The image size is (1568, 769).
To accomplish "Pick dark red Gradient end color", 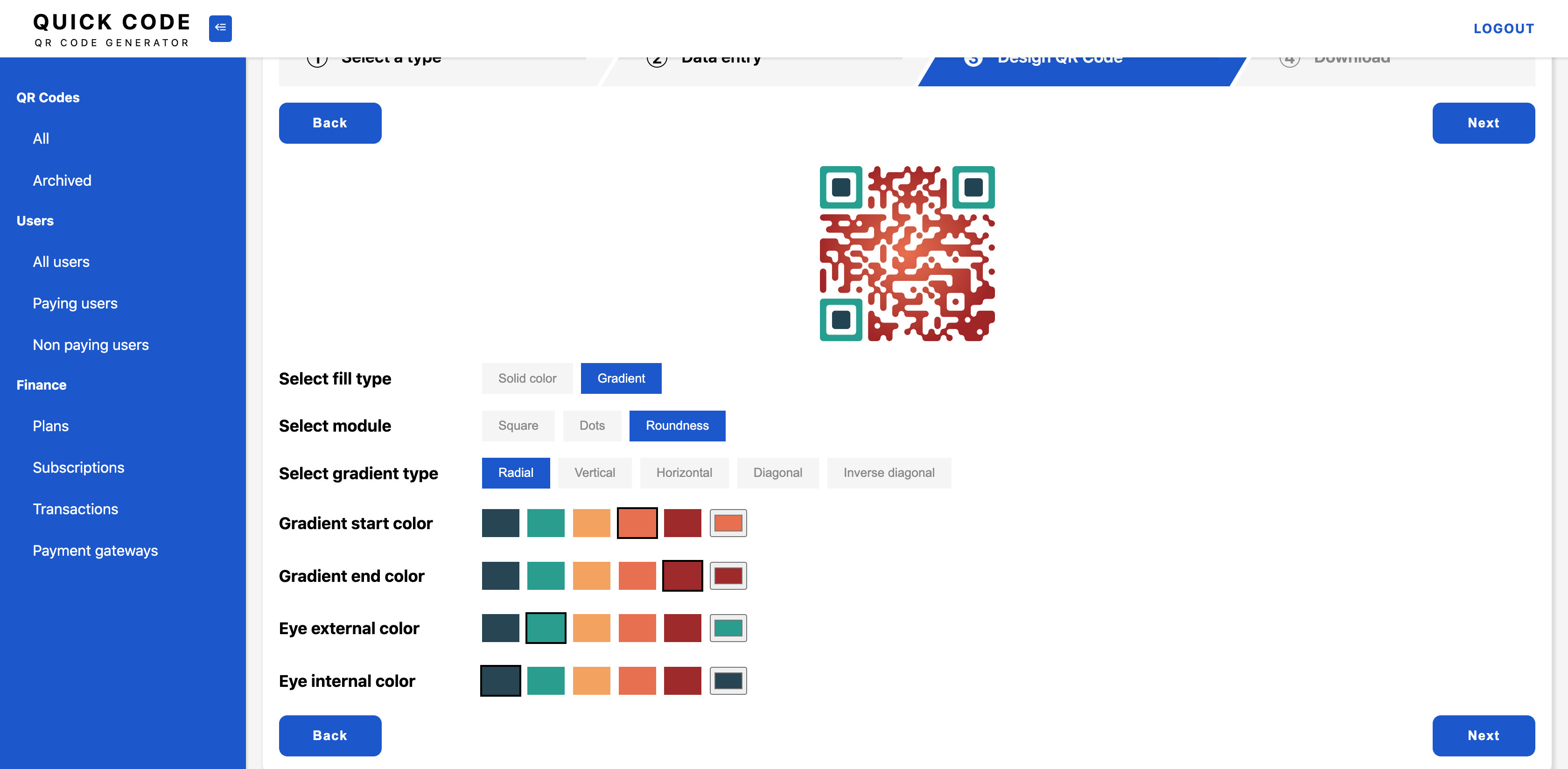I will (x=682, y=576).
